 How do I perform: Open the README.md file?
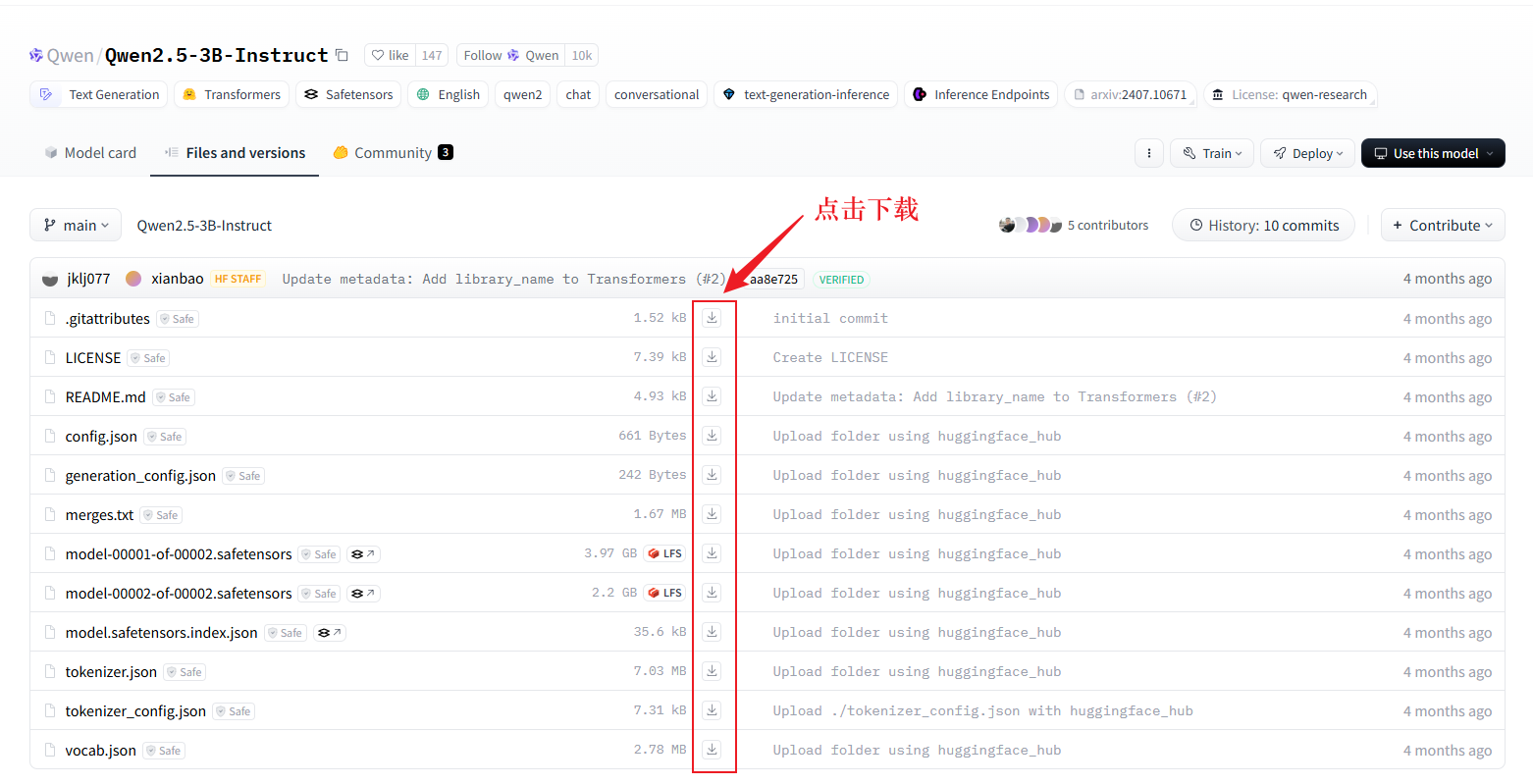coord(105,397)
